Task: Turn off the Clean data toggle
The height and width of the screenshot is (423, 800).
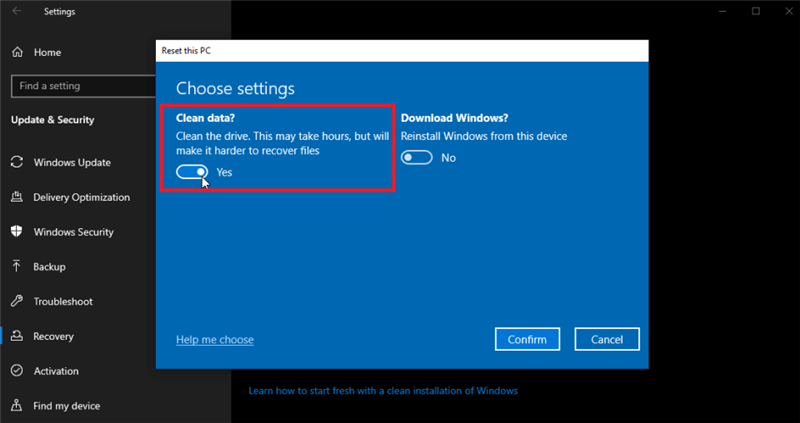Action: (192, 172)
